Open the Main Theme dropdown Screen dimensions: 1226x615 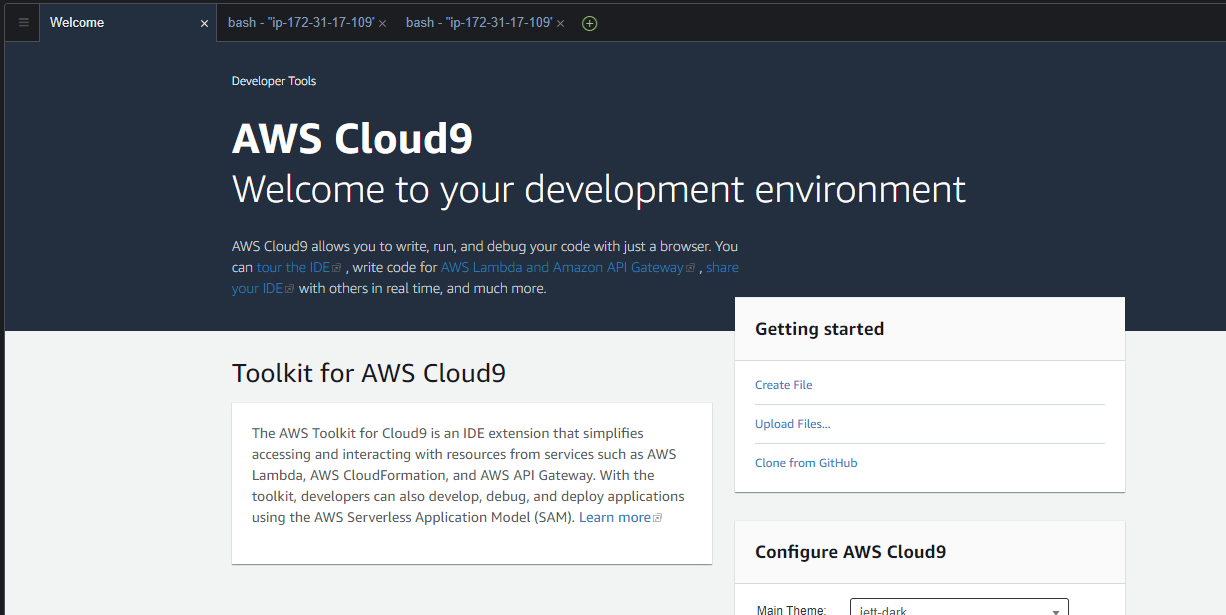tap(959, 609)
